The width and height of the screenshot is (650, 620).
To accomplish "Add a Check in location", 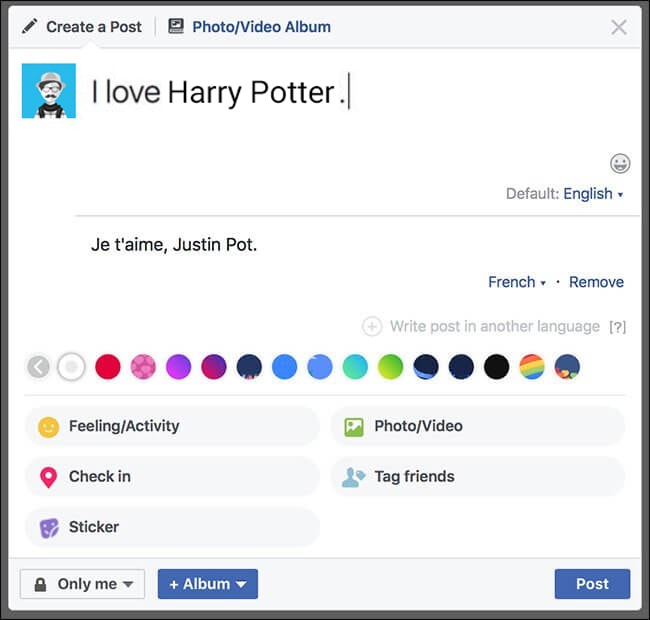I will click(x=172, y=477).
